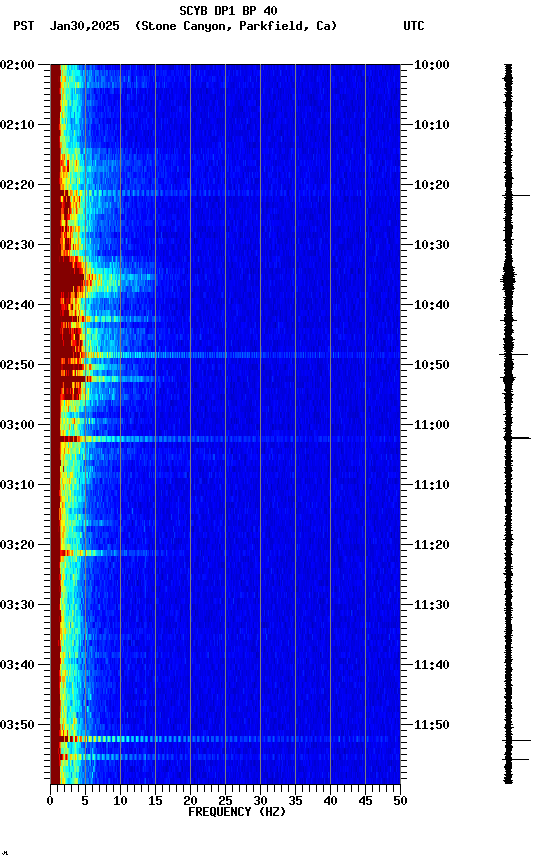Image resolution: width=552 pixels, height=864 pixels.
Task: Click the 11:00 UTC time label
Action: pyautogui.click(x=432, y=425)
